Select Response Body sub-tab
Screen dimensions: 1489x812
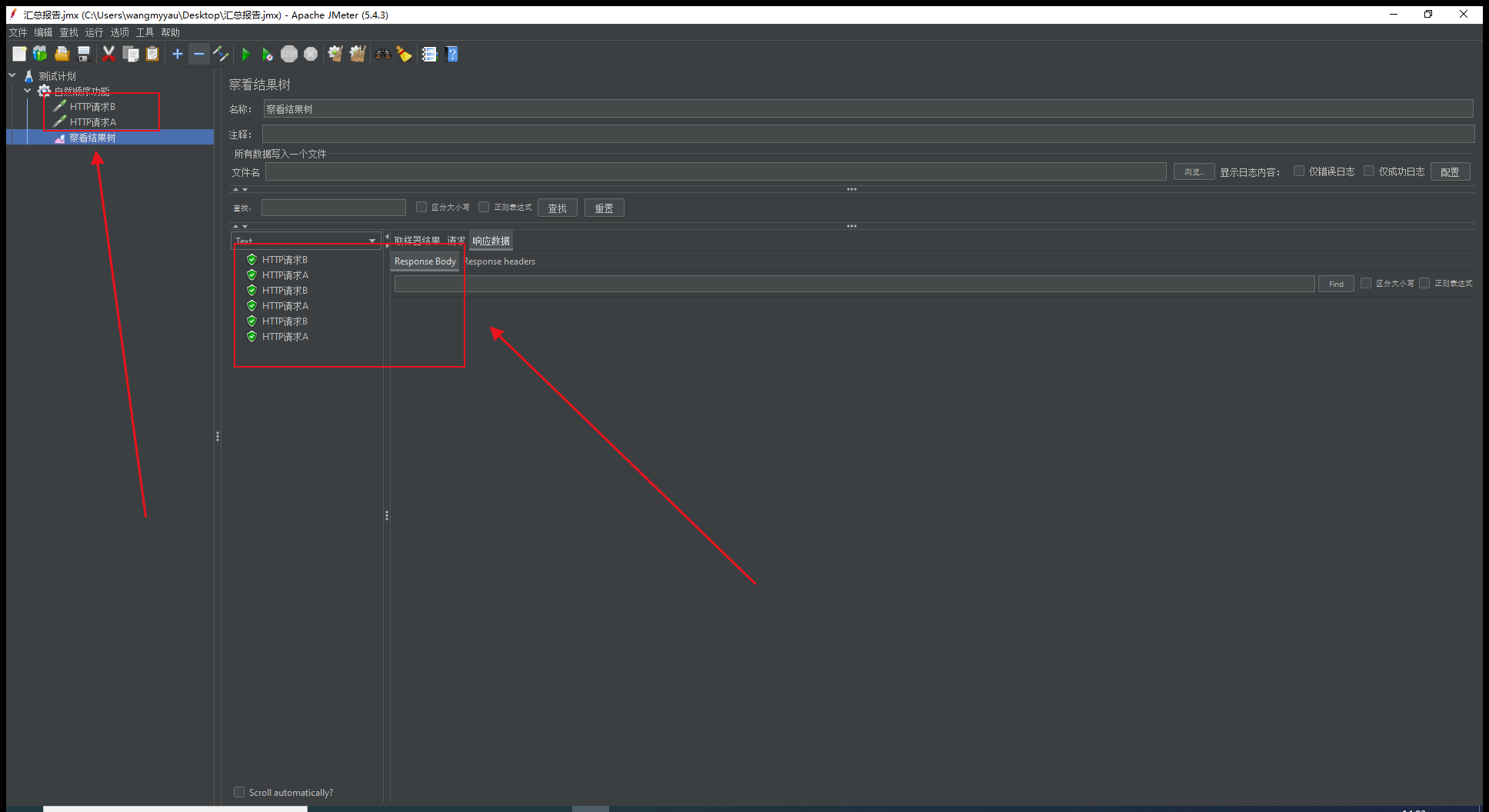click(425, 261)
